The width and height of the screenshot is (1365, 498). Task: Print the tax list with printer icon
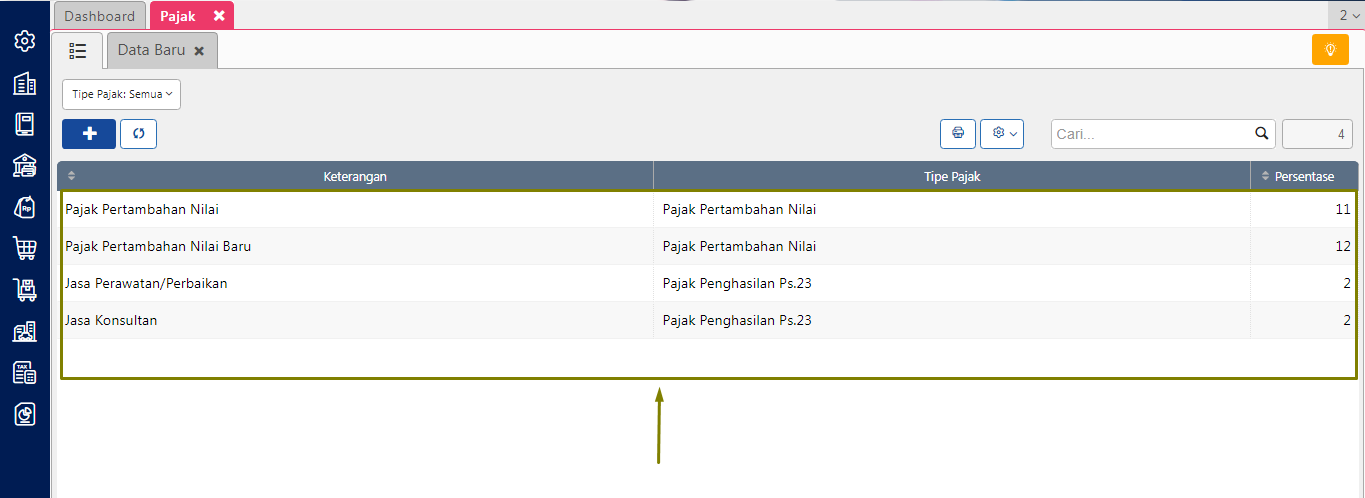(x=958, y=134)
